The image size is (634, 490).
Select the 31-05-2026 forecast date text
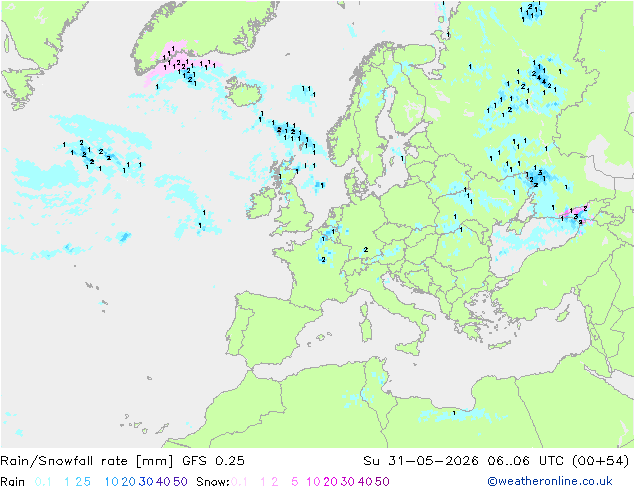point(433,461)
